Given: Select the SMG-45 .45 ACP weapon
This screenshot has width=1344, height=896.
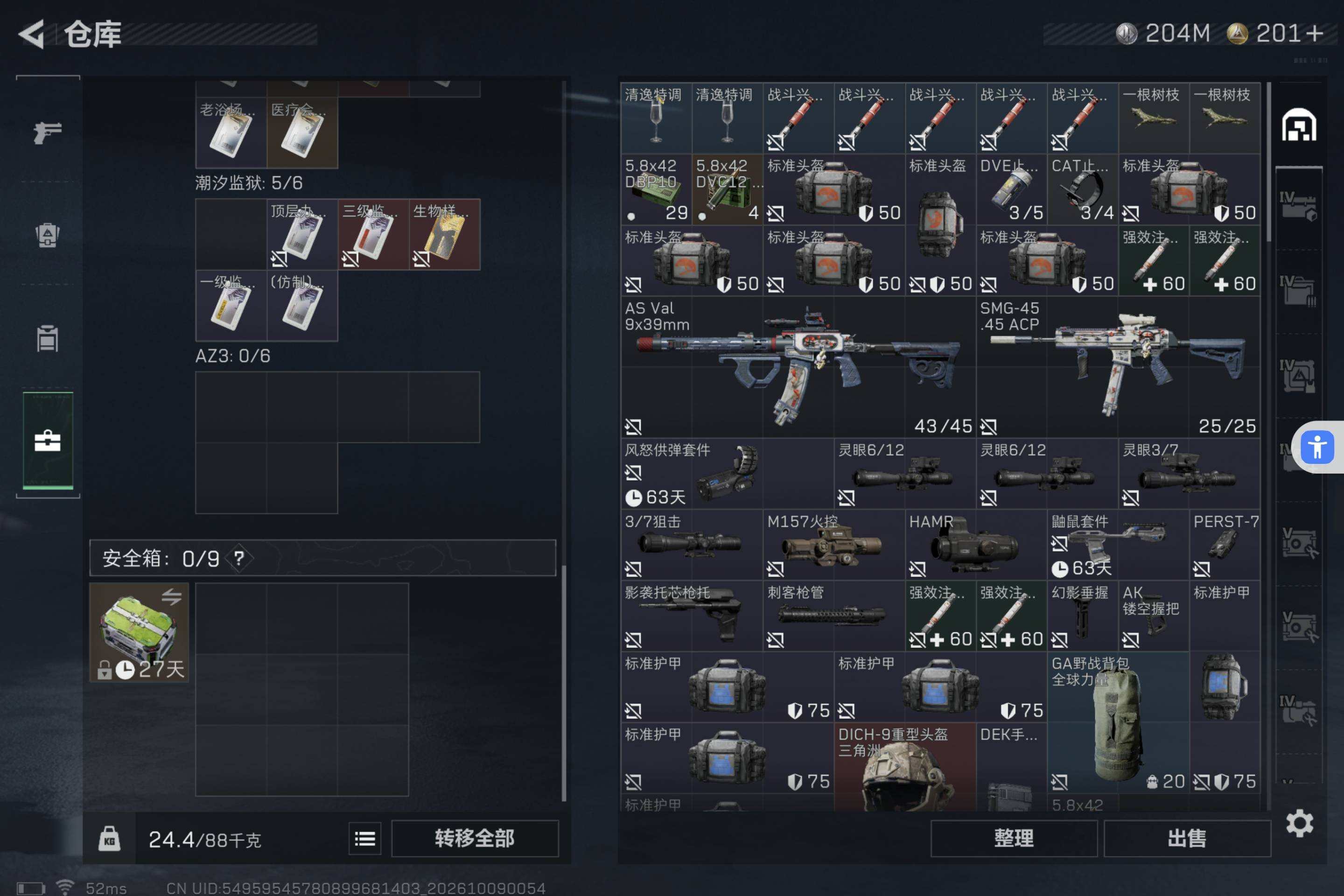Looking at the screenshot, I should point(1118,367).
